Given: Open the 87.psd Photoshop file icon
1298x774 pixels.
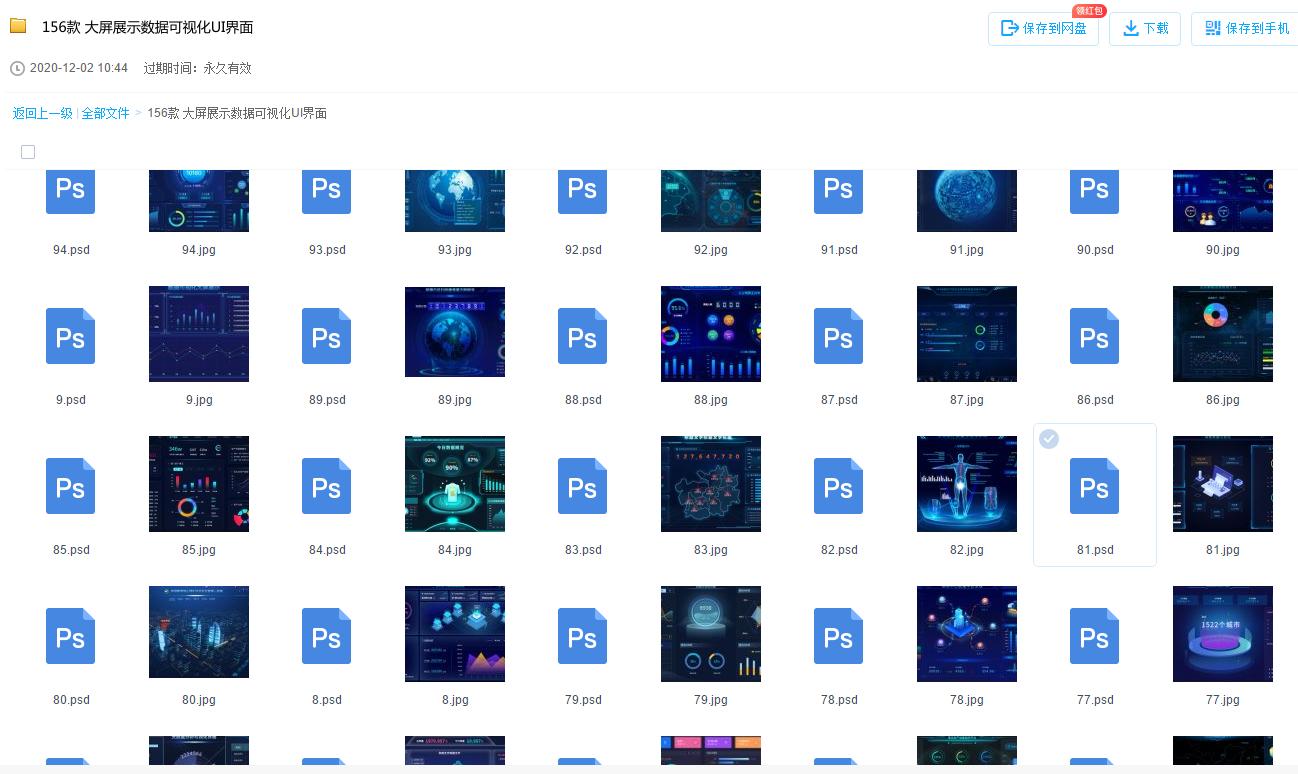Looking at the screenshot, I should coord(839,336).
